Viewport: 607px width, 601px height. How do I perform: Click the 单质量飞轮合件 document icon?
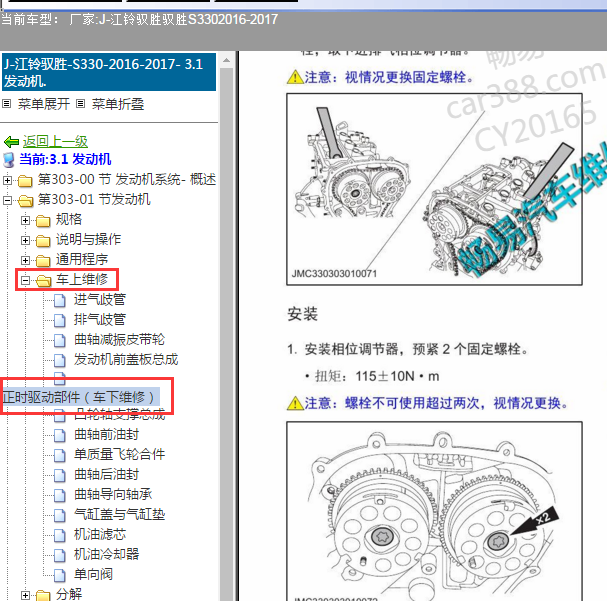60,455
